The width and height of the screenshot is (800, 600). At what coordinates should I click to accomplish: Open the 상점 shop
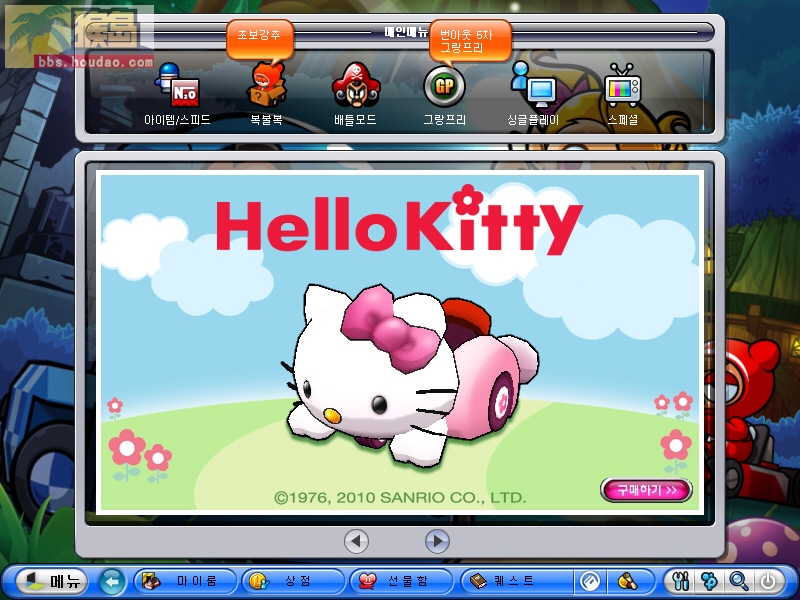293,581
